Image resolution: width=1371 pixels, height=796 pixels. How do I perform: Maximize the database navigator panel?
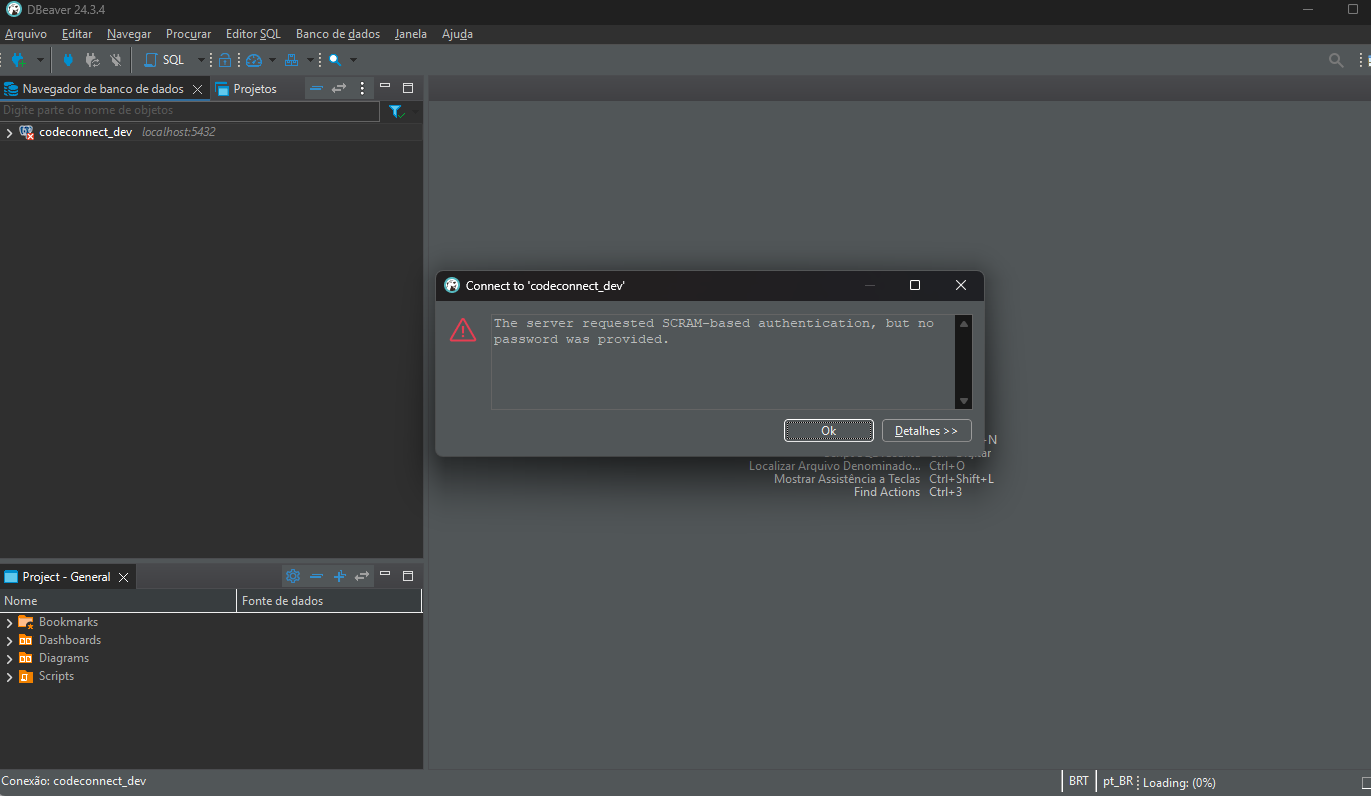coord(408,87)
